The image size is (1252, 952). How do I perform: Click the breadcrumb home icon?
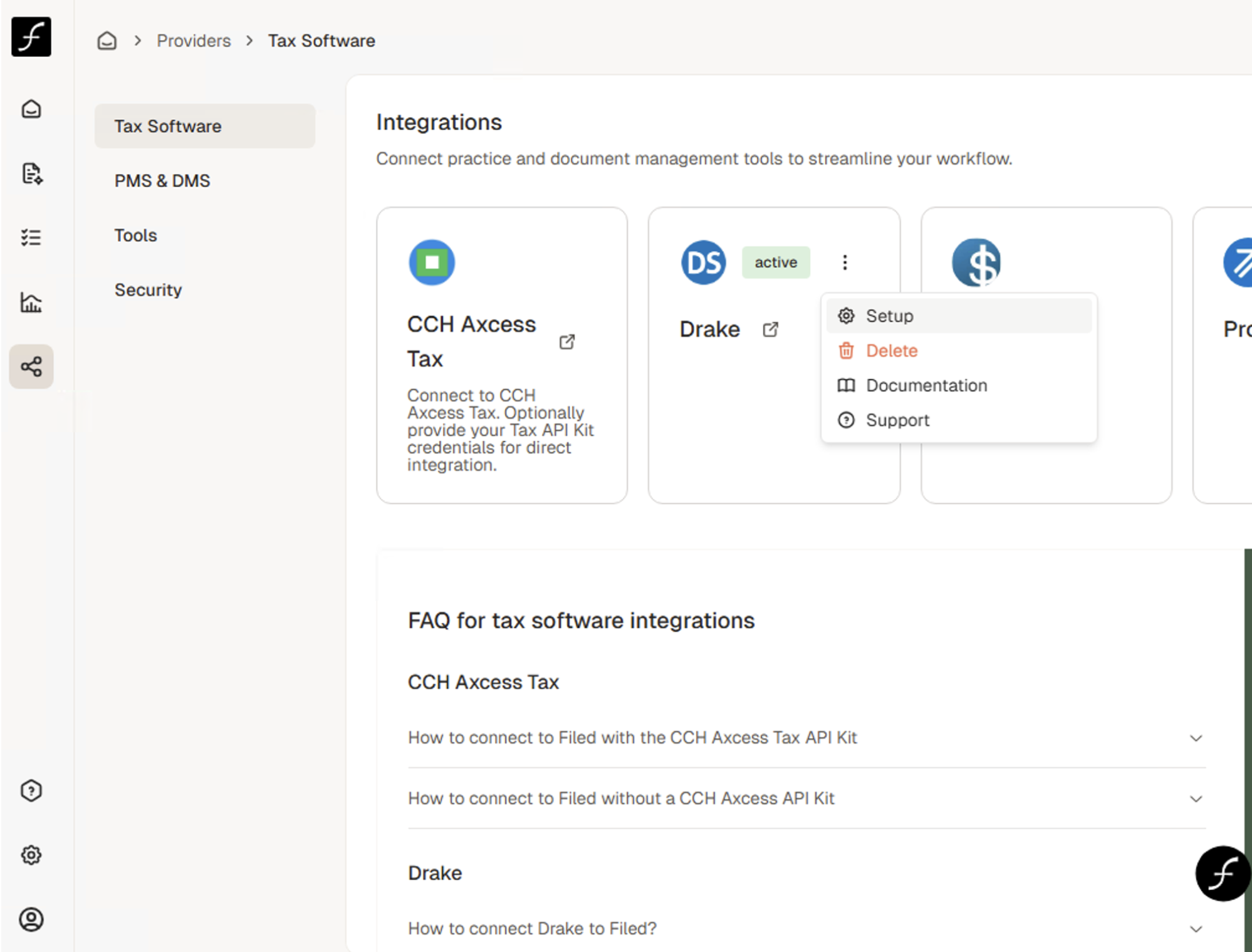(107, 41)
